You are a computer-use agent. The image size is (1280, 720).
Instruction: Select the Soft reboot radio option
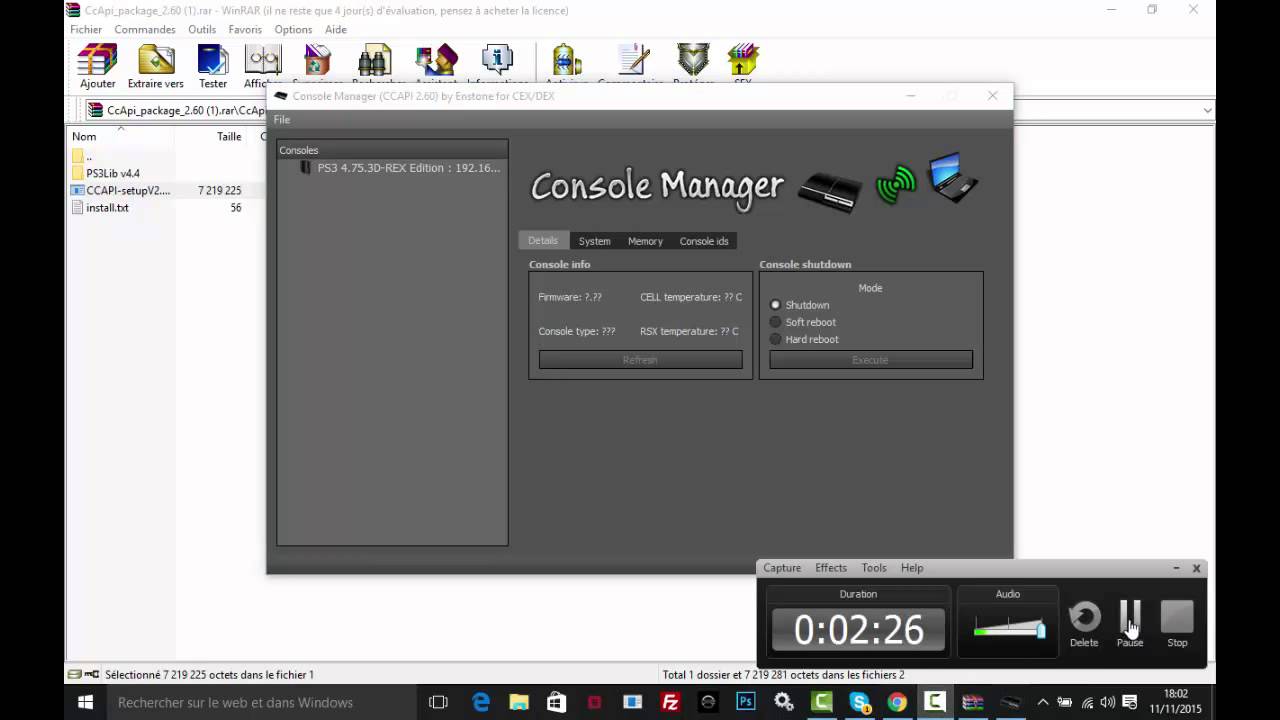pos(775,322)
